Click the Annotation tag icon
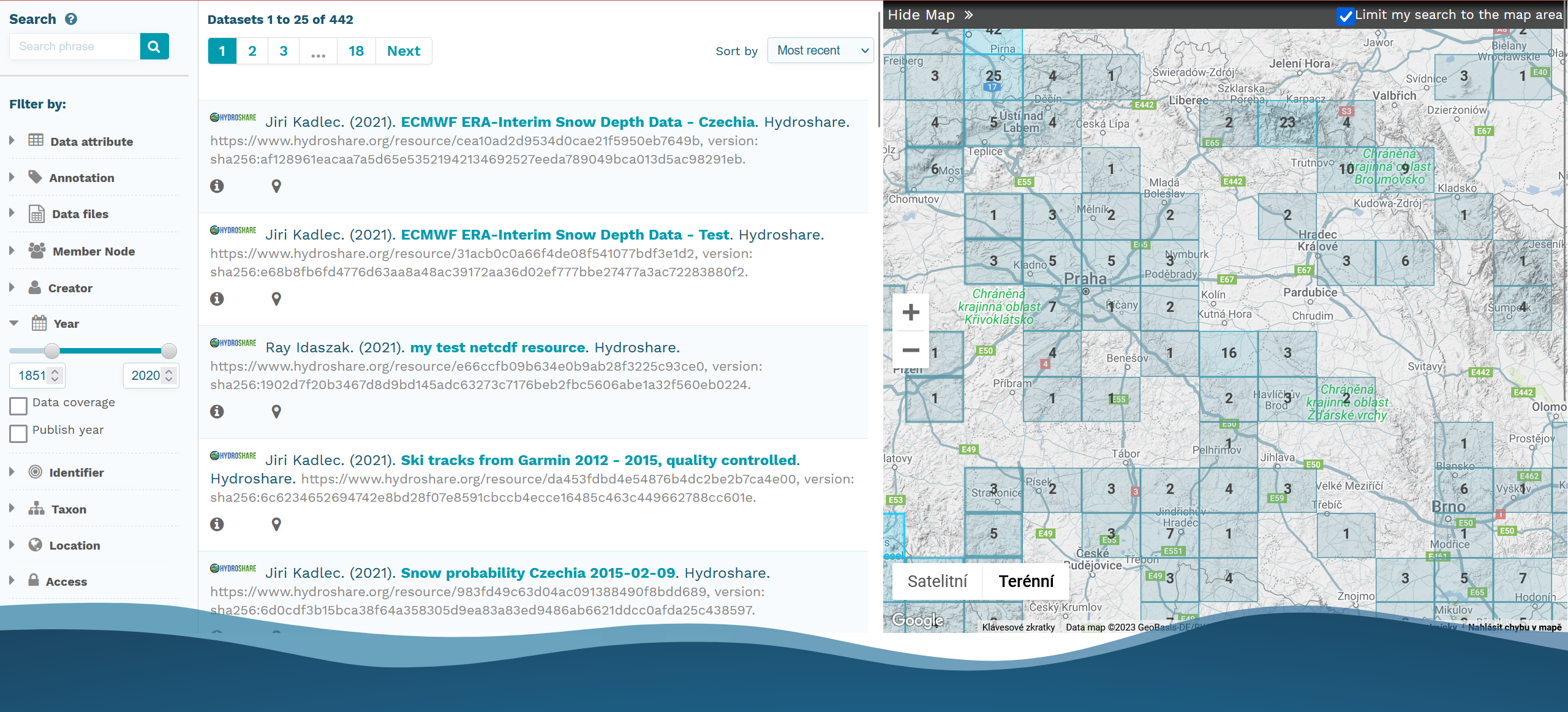 (x=36, y=176)
